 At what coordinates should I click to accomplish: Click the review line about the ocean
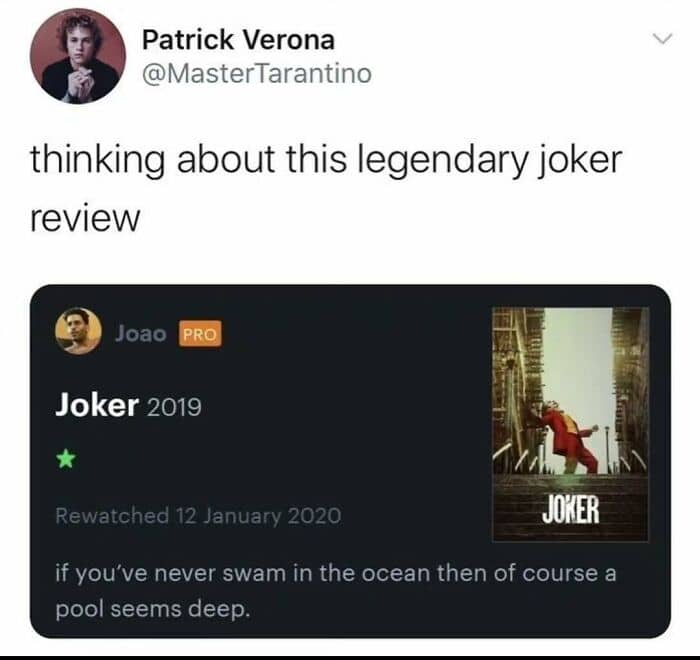(336, 573)
